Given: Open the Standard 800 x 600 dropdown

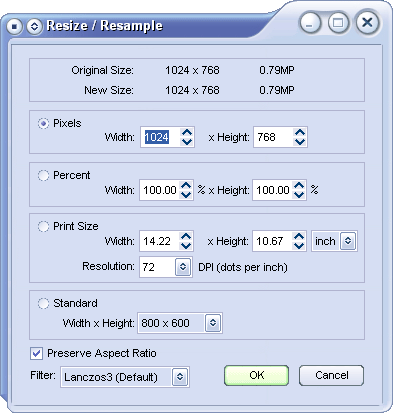Looking at the screenshot, I should point(213,323).
